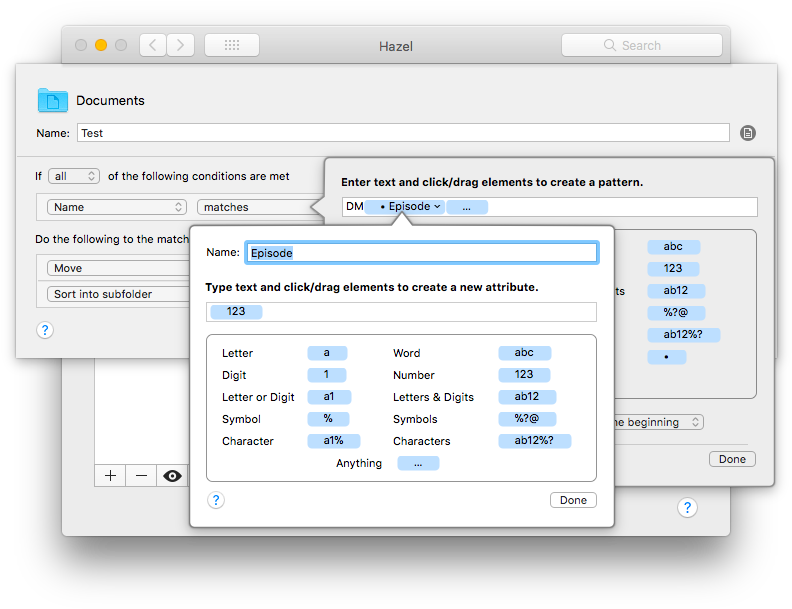Click help button in attribute popover

[216, 500]
